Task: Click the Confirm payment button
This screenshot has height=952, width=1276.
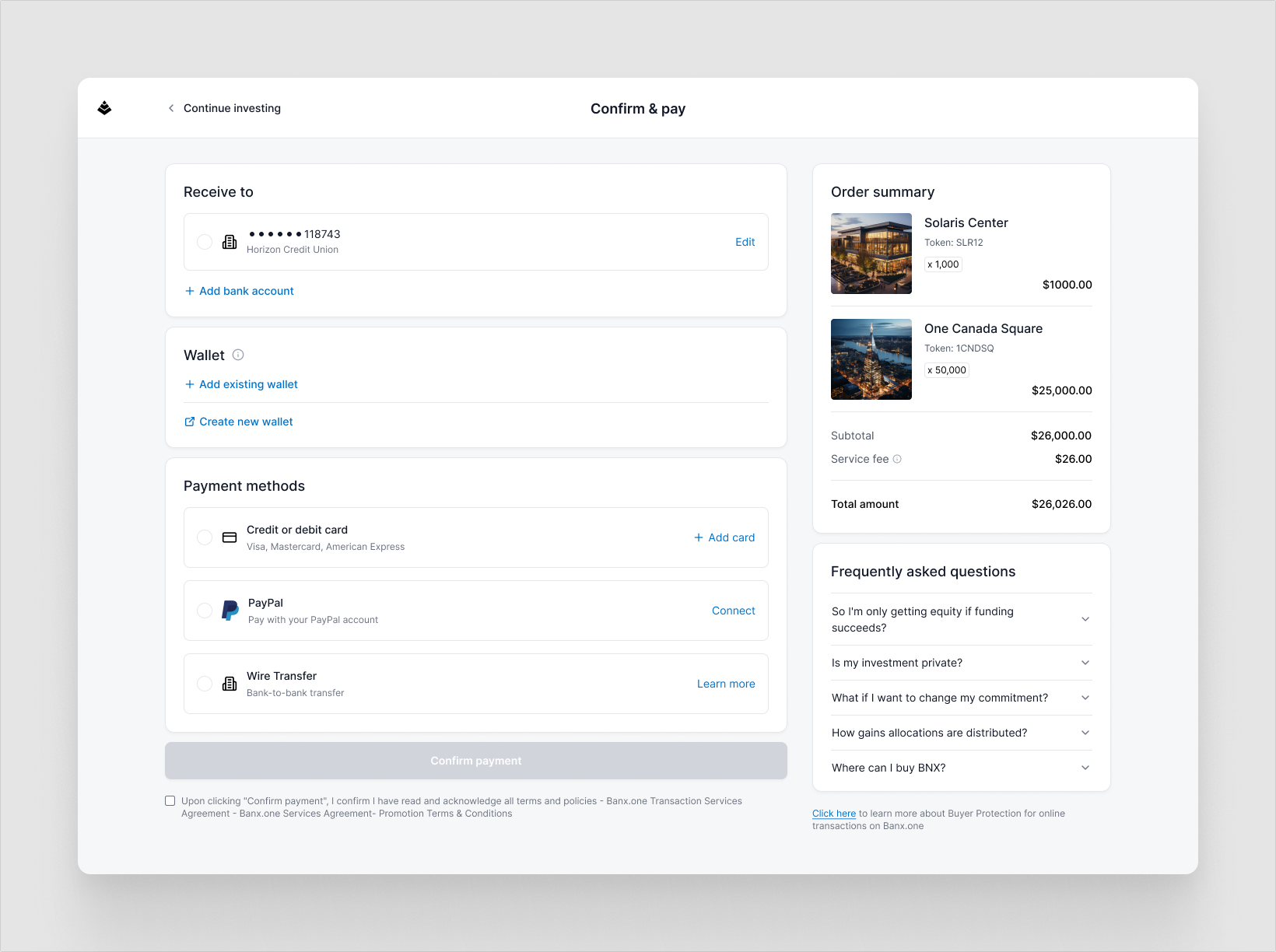Action: point(476,761)
